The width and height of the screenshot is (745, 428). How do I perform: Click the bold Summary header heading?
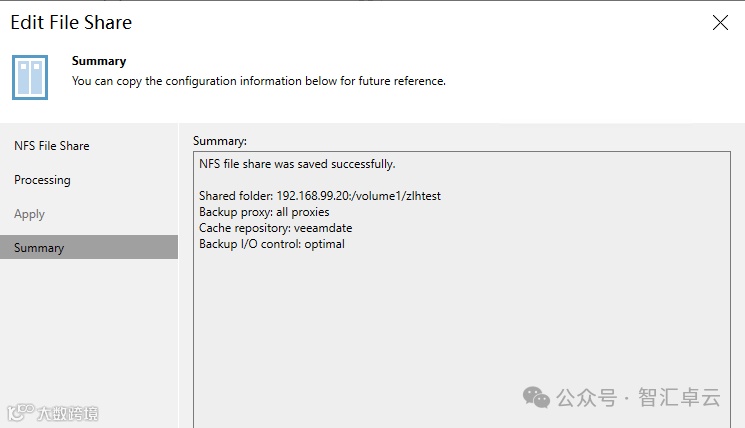[x=99, y=61]
